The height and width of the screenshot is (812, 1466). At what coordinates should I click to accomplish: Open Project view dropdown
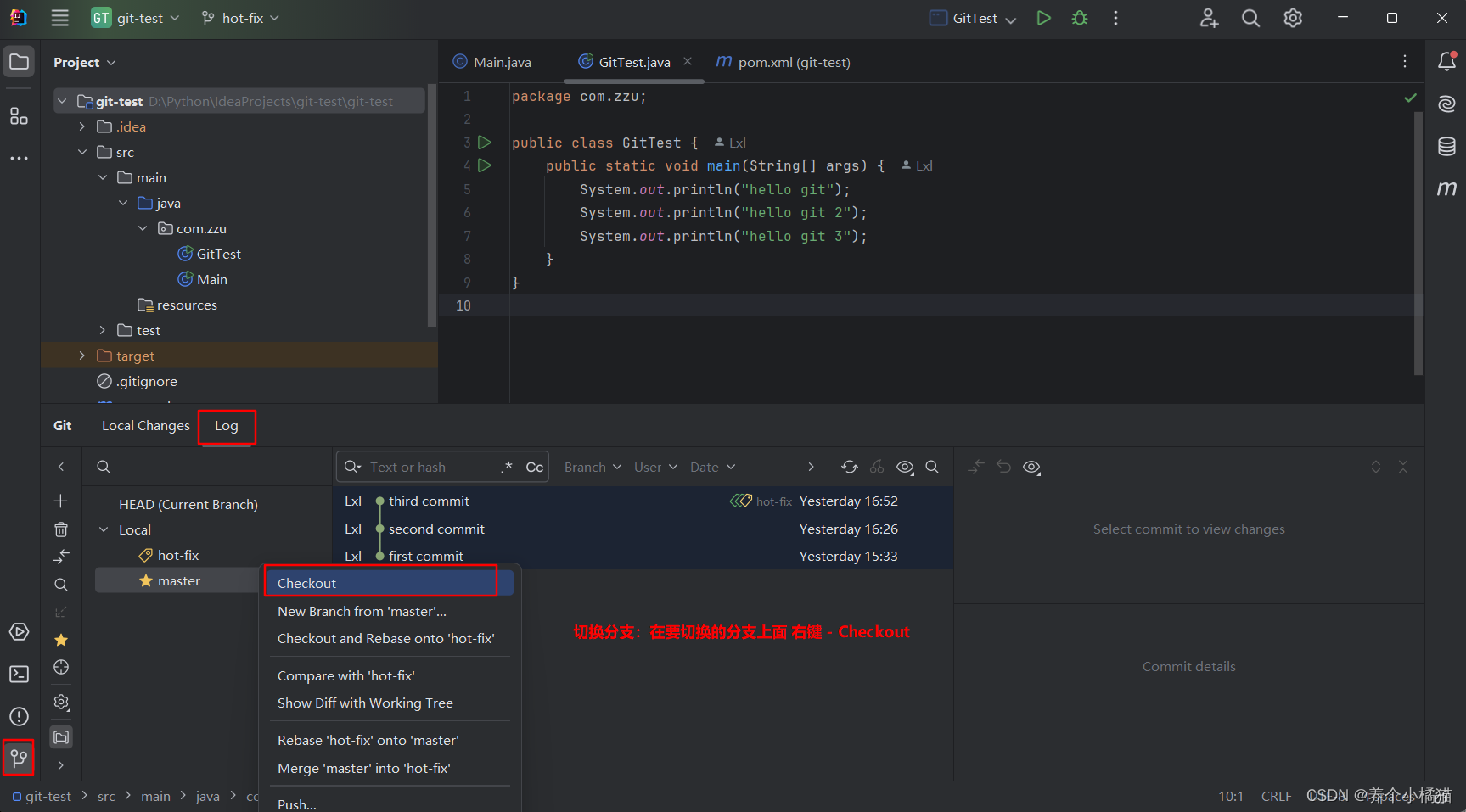click(85, 62)
